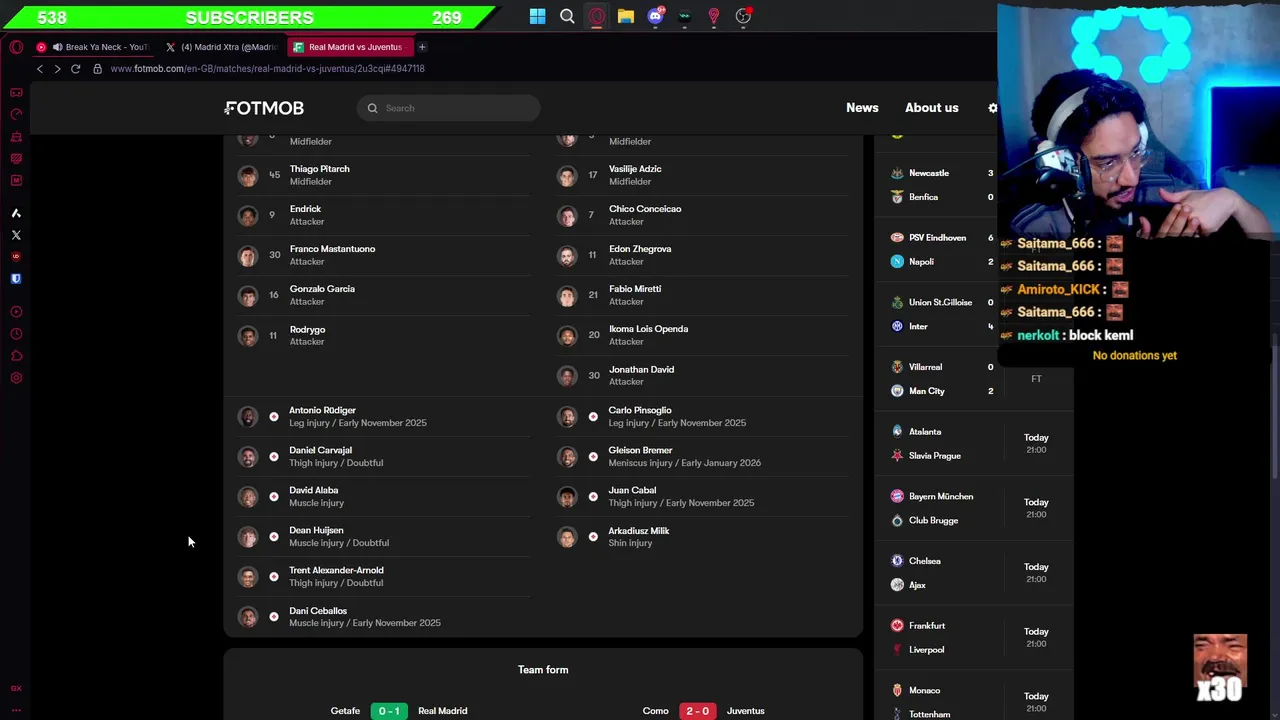Open Club Brugge team link
This screenshot has width=1280, height=720.
933,521
